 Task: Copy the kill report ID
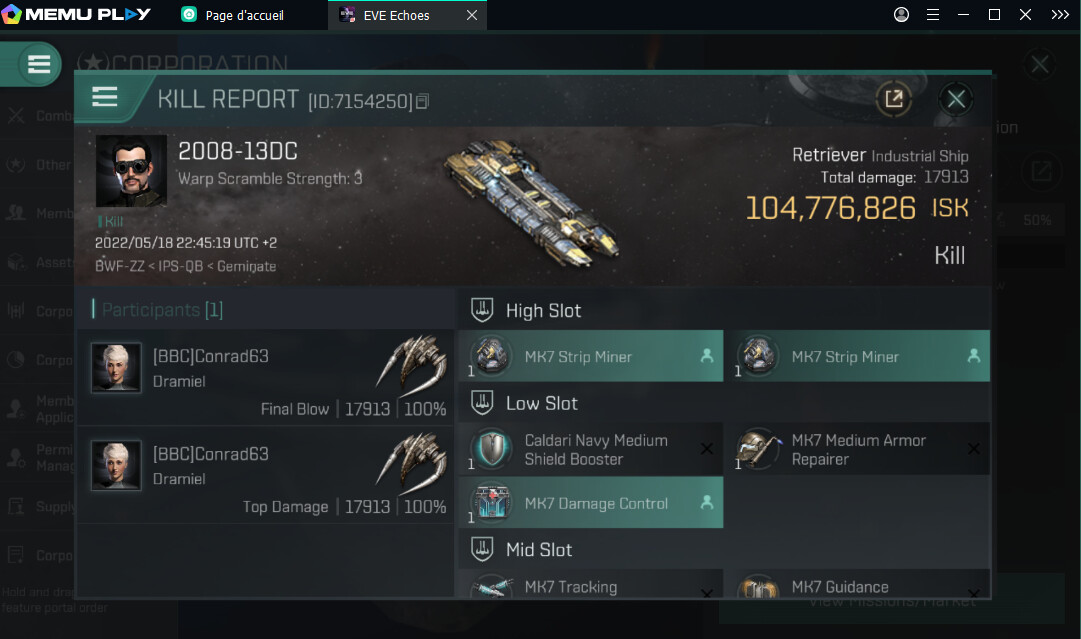tap(423, 101)
